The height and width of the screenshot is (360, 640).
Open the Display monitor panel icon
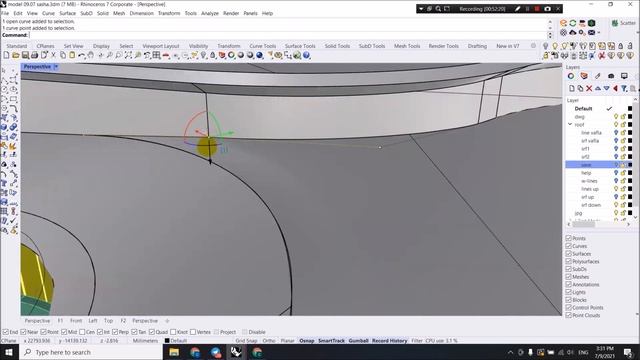pos(624,76)
